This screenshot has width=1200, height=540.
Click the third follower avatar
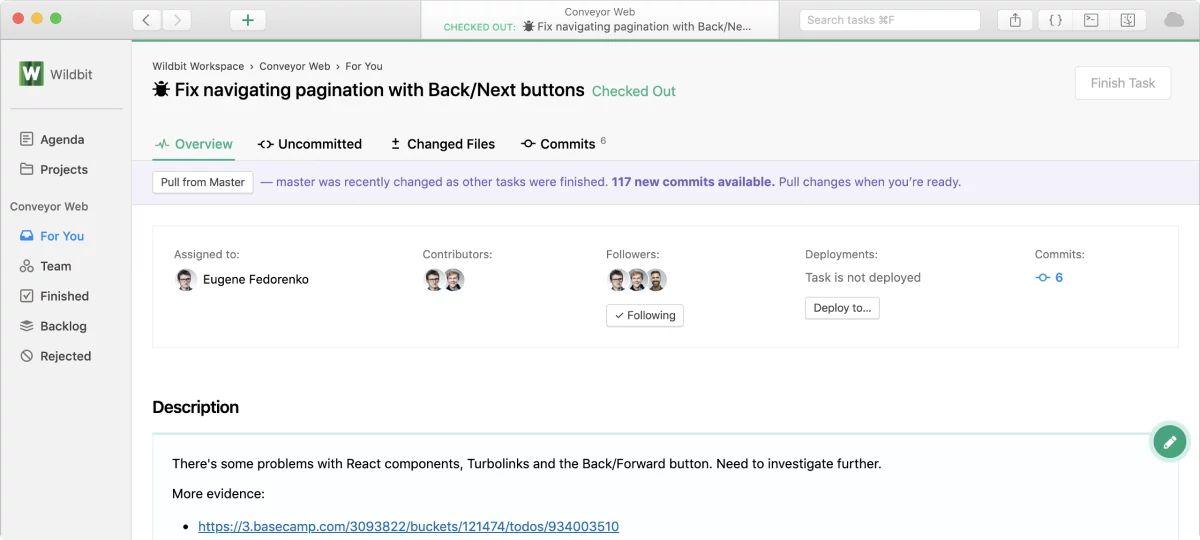[x=656, y=280]
